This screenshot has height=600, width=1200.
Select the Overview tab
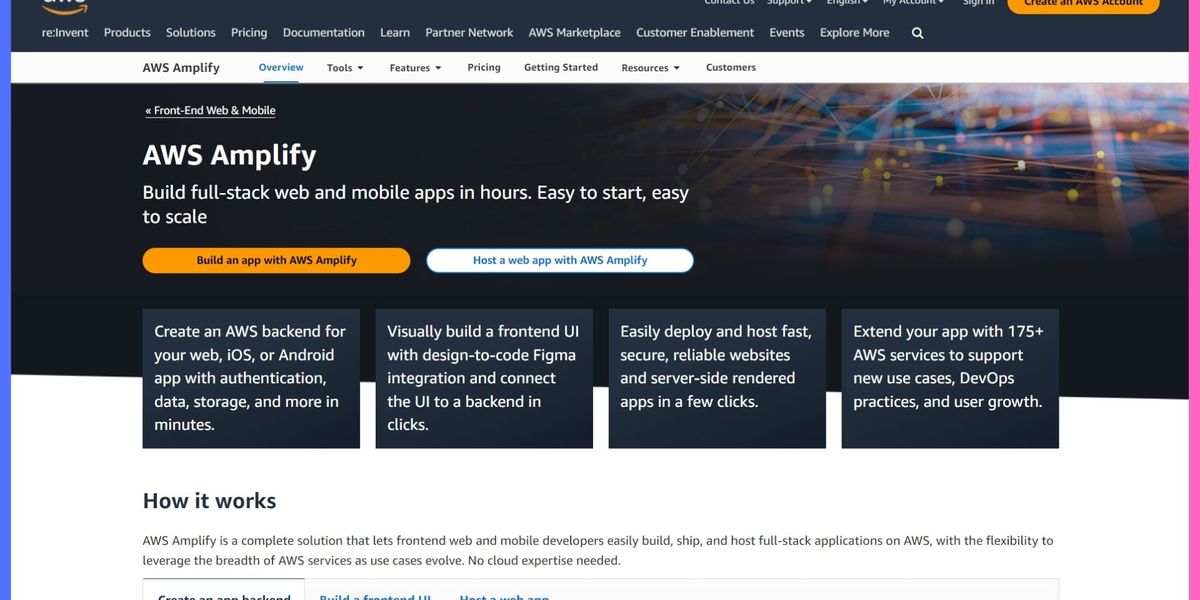click(281, 67)
